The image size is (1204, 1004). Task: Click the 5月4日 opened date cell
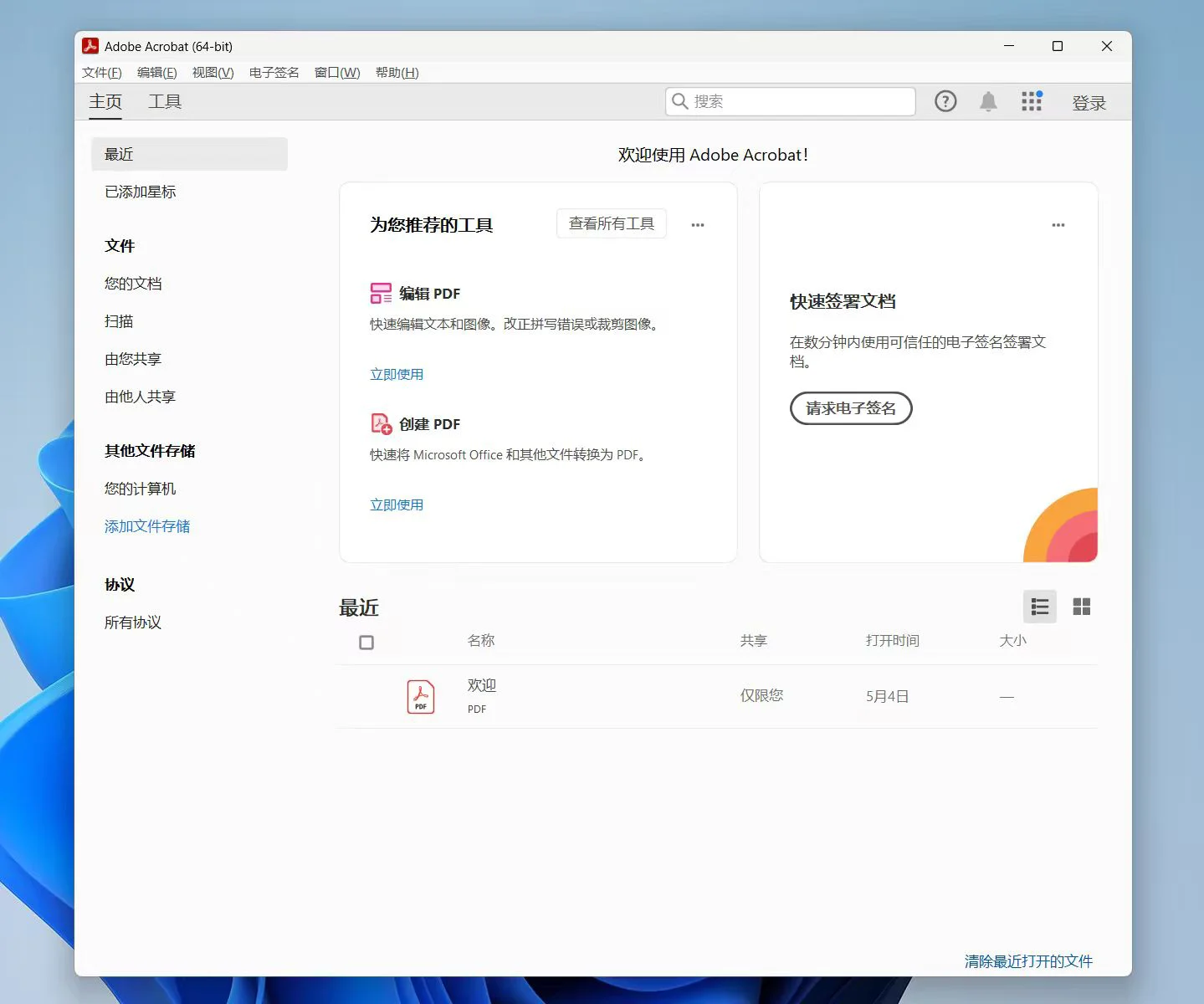pyautogui.click(x=887, y=696)
